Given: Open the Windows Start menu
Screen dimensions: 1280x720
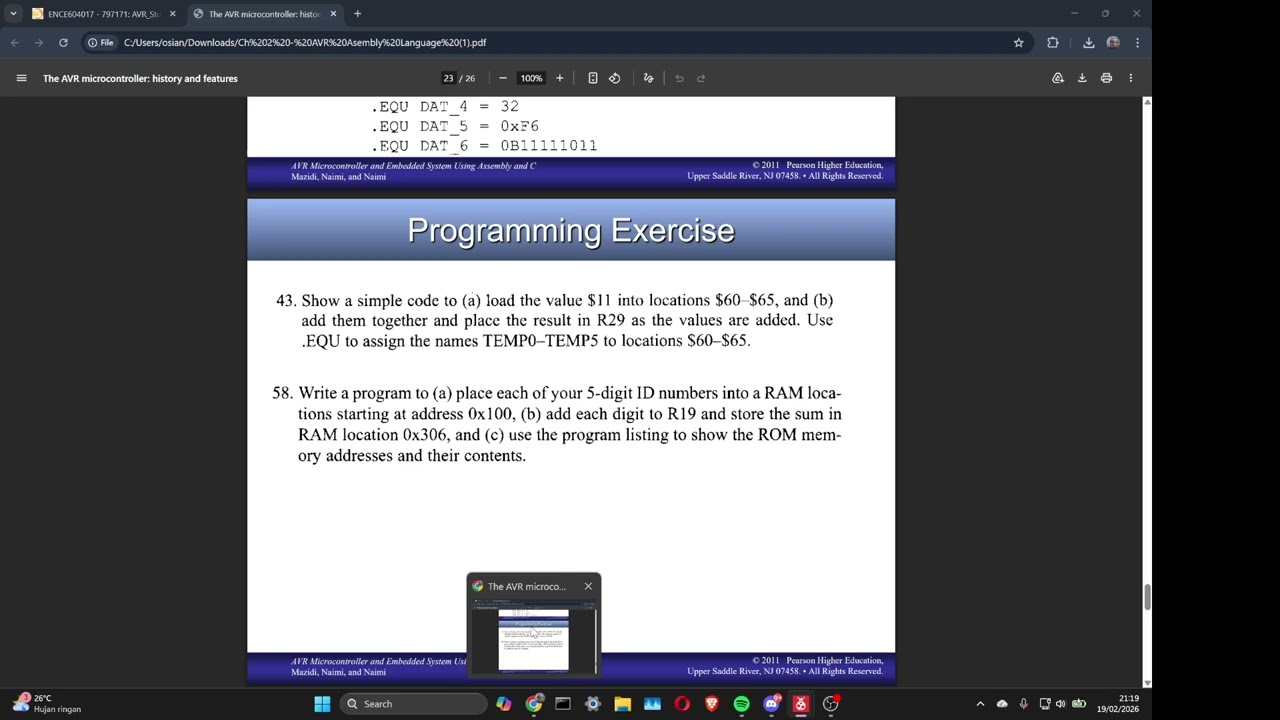Looking at the screenshot, I should (x=322, y=704).
